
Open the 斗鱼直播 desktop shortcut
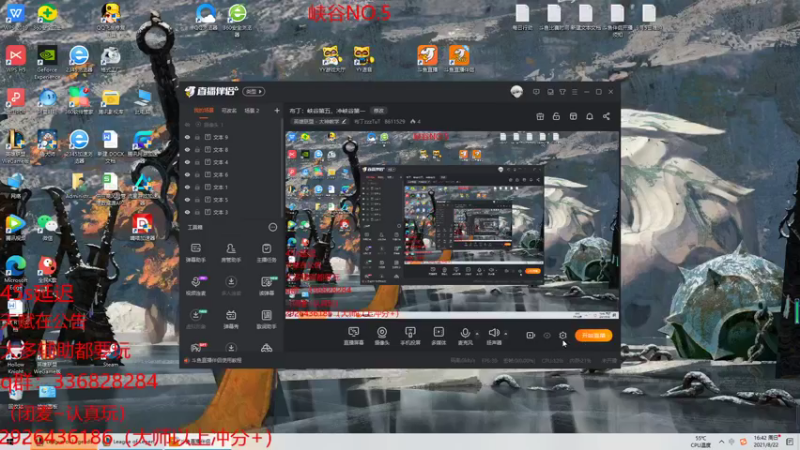point(428,59)
